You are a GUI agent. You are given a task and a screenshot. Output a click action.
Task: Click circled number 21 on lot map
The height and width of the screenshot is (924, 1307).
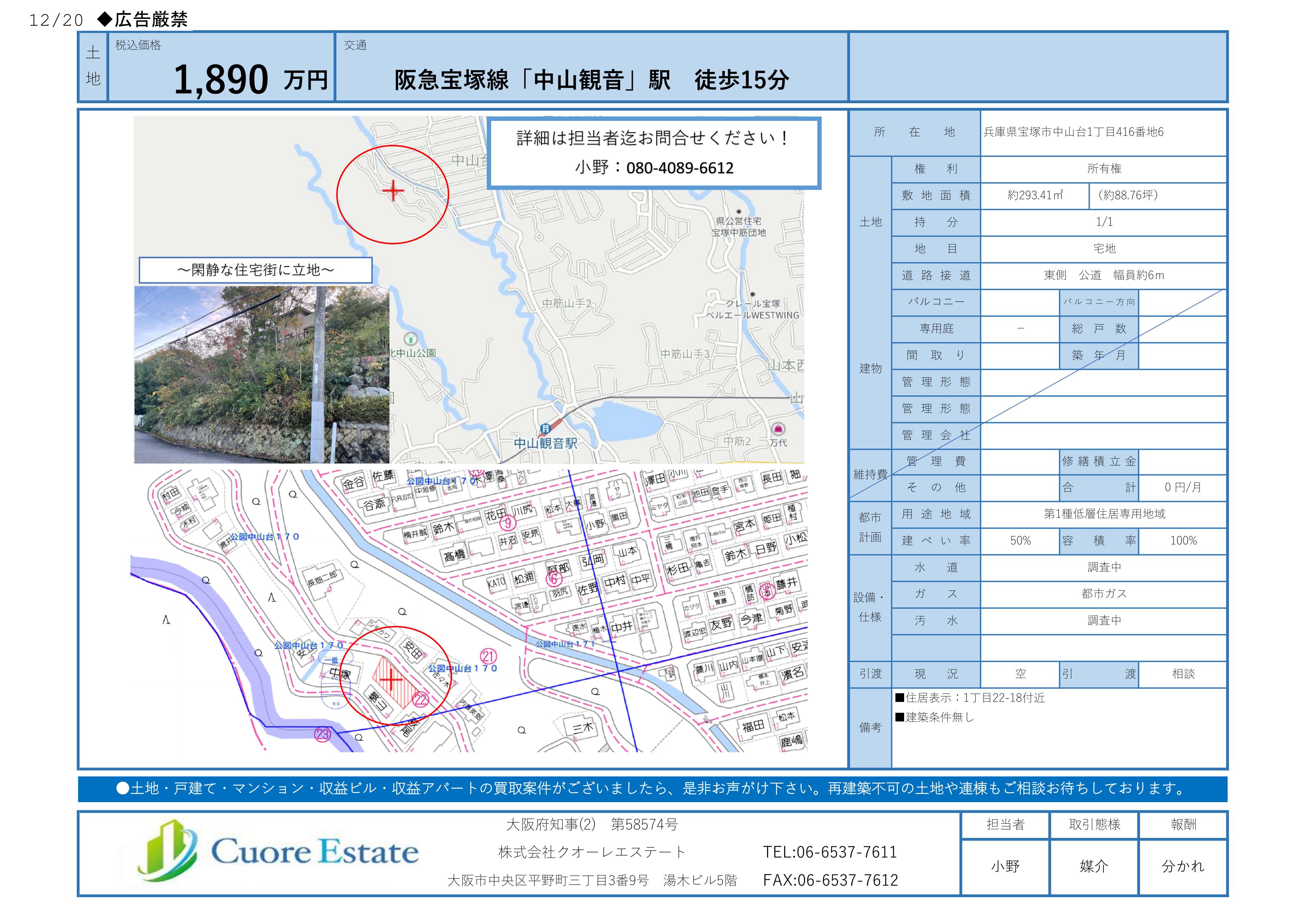pyautogui.click(x=488, y=656)
